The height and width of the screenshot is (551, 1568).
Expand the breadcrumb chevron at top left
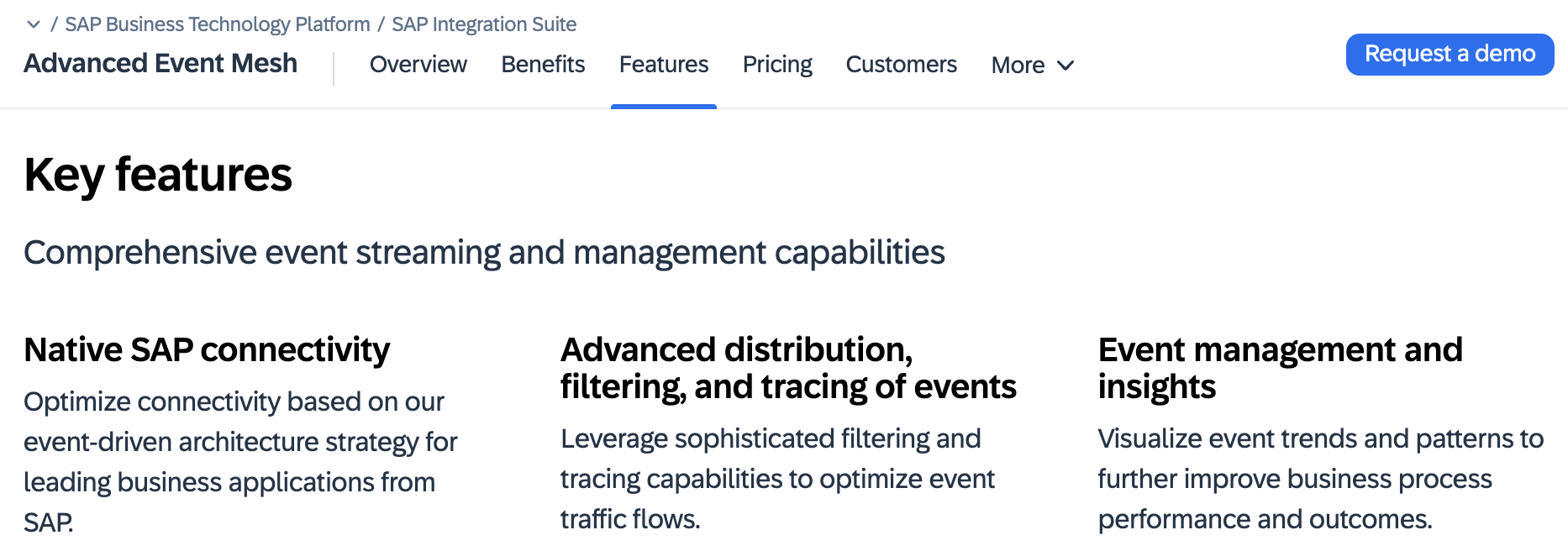point(34,24)
